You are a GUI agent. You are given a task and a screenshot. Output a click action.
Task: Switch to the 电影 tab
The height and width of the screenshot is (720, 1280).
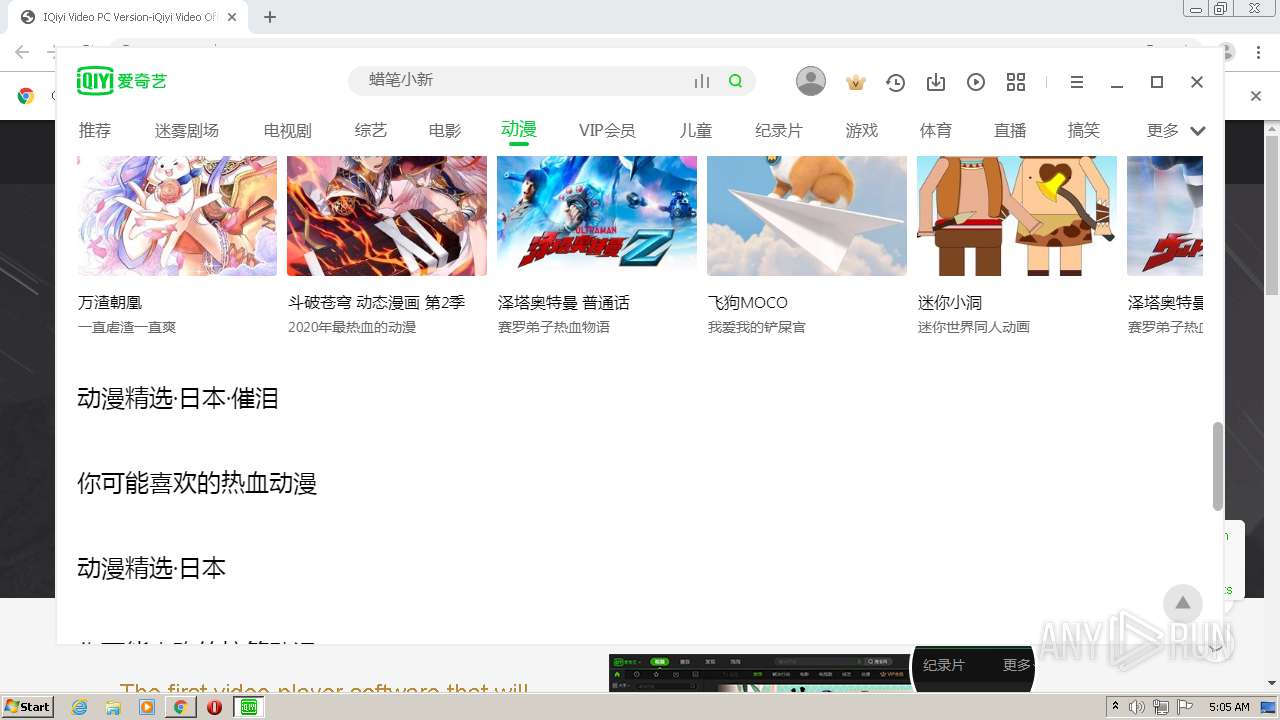[445, 130]
